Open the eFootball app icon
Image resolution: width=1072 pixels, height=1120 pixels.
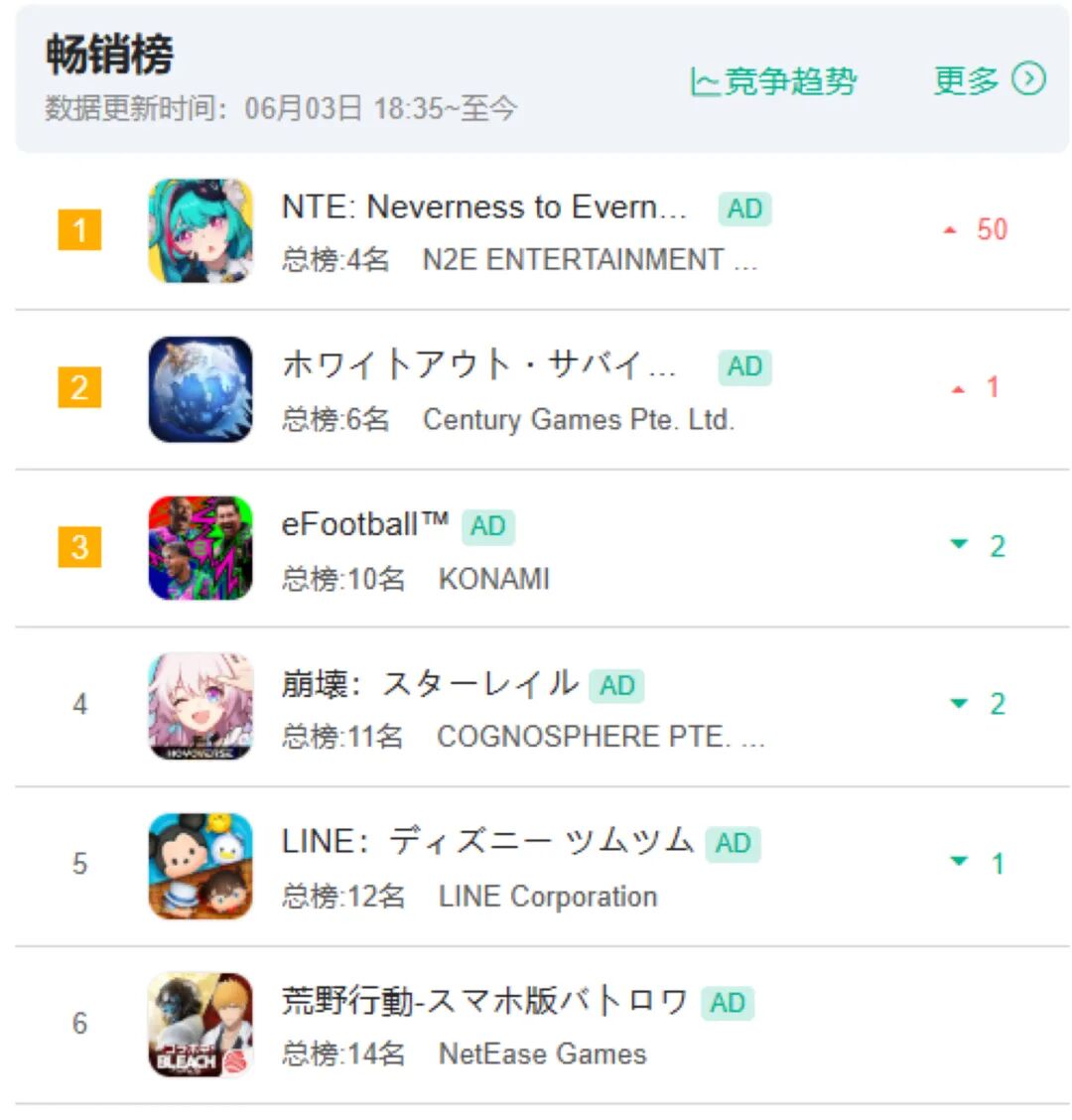click(200, 548)
